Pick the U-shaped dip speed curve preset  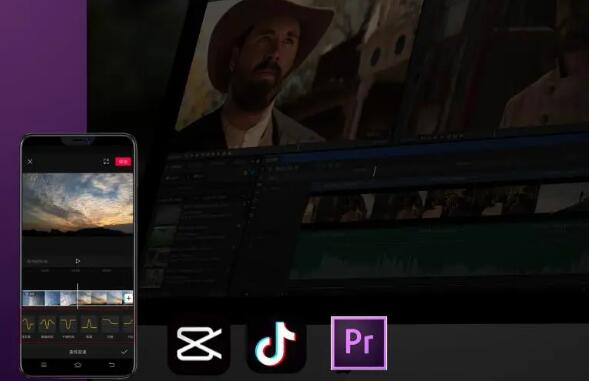click(68, 324)
